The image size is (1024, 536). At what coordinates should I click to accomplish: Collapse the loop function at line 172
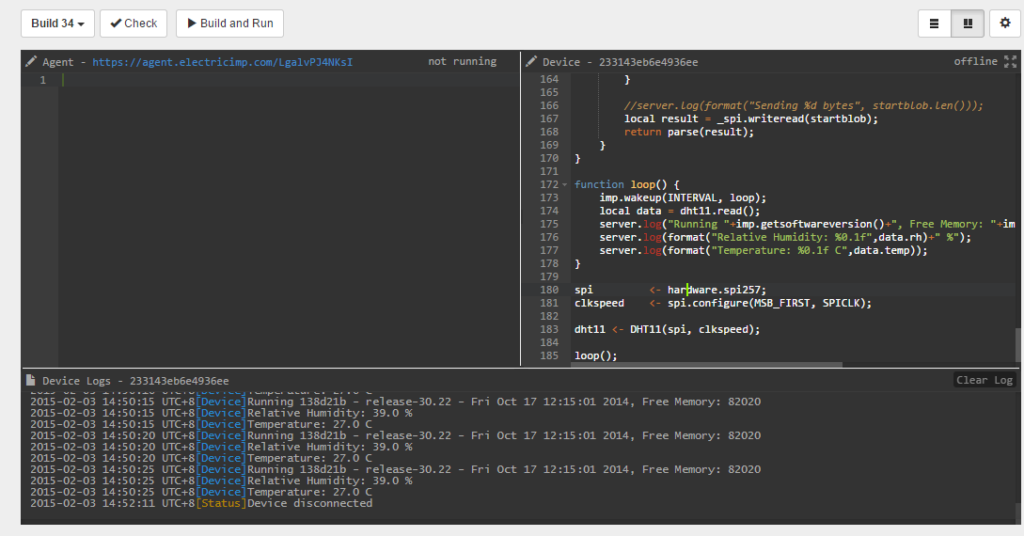[565, 185]
